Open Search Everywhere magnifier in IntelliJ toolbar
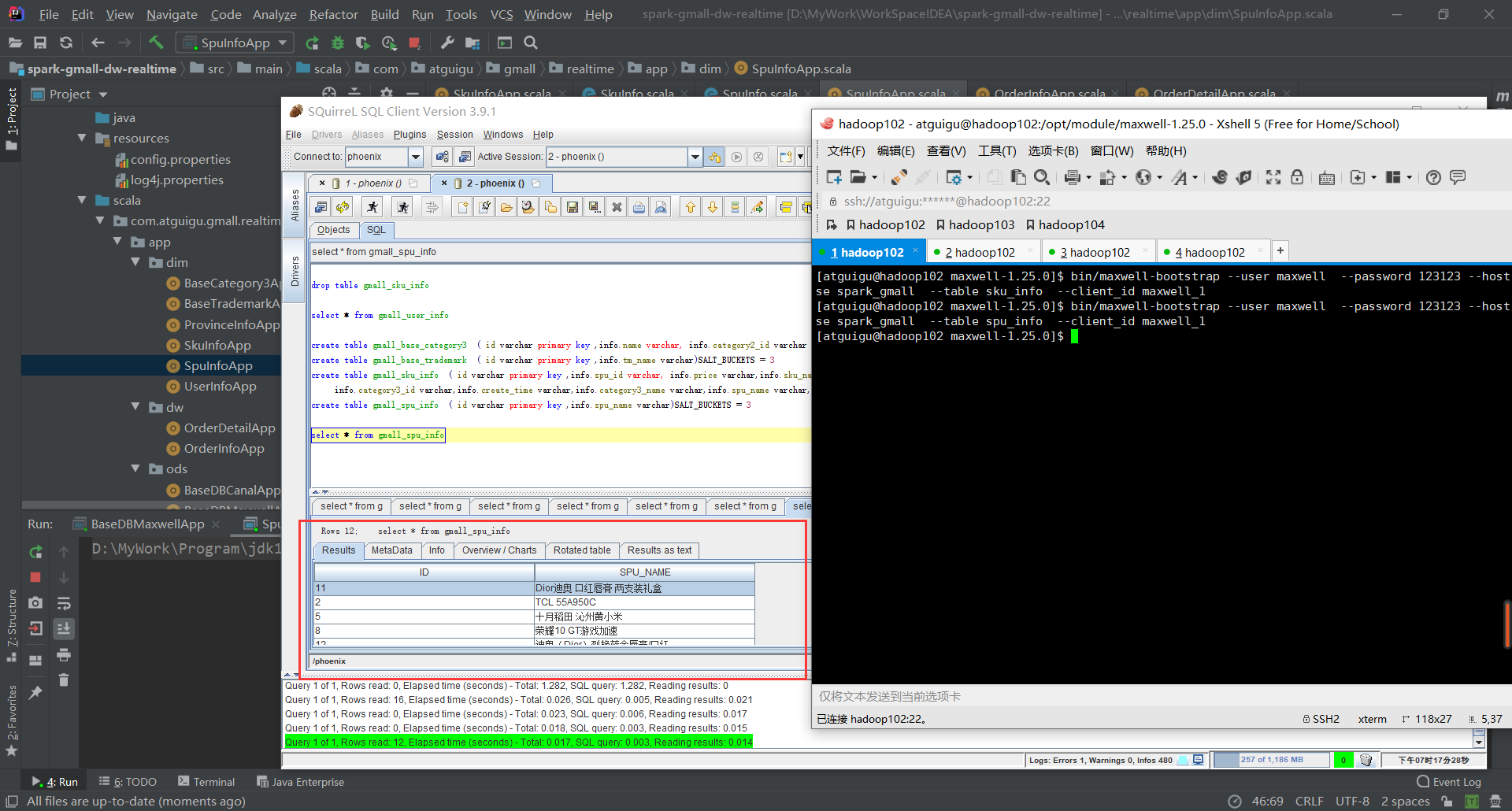 point(531,43)
